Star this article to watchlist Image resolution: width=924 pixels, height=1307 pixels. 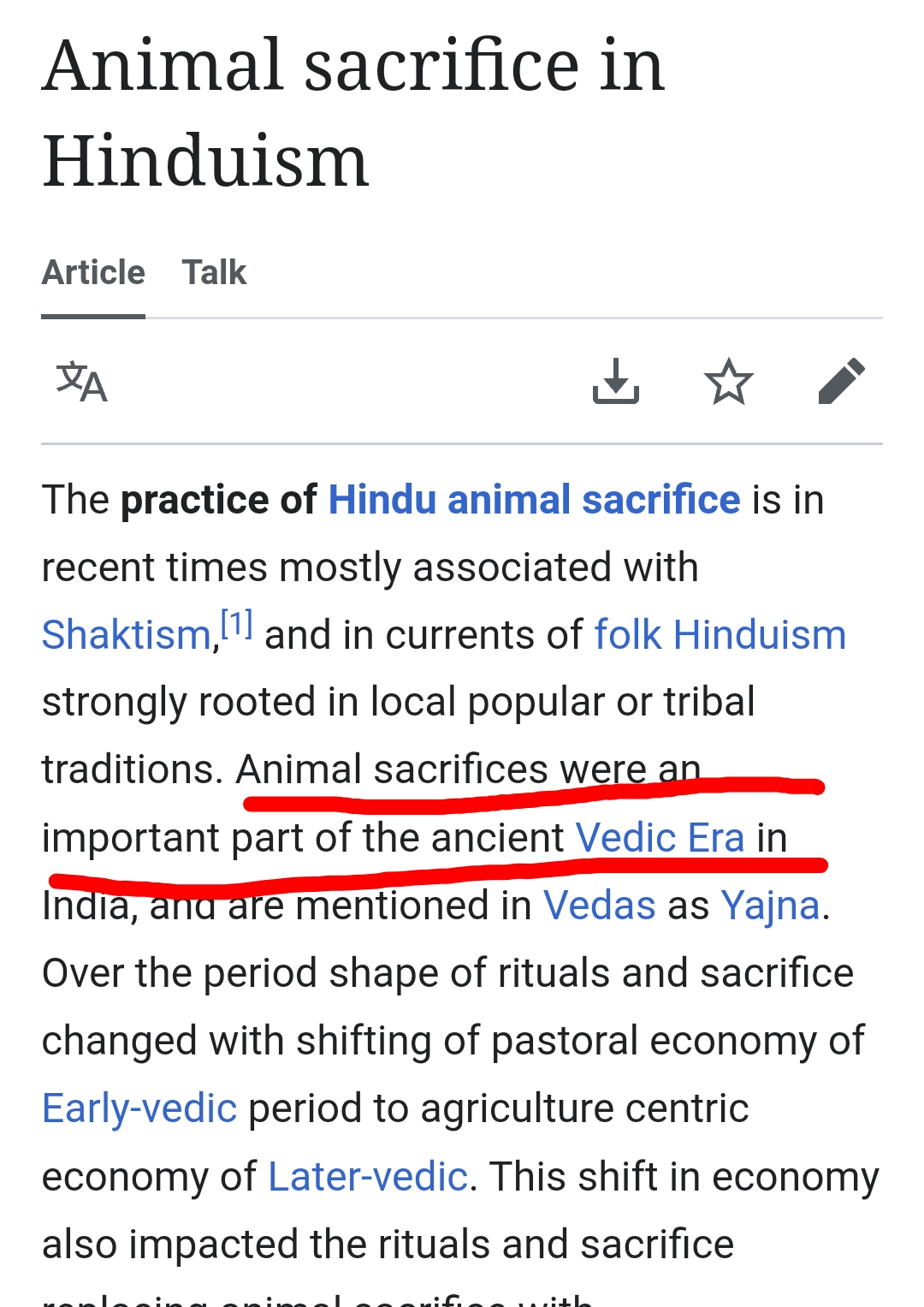728,381
